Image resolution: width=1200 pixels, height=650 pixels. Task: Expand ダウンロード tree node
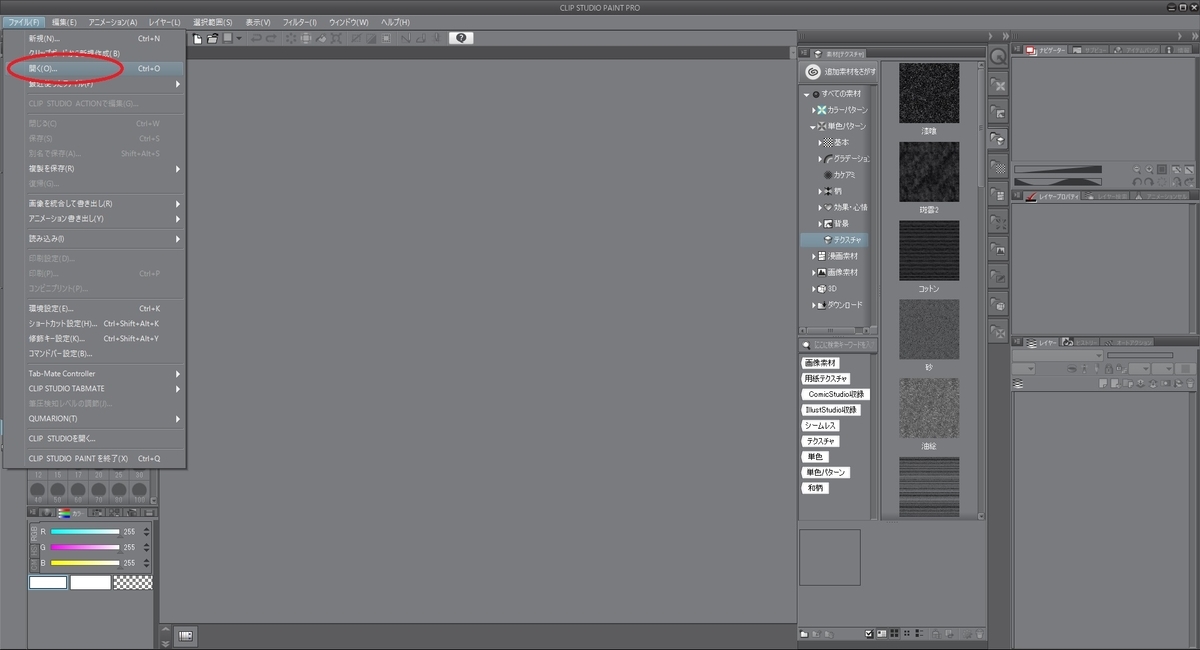click(814, 305)
